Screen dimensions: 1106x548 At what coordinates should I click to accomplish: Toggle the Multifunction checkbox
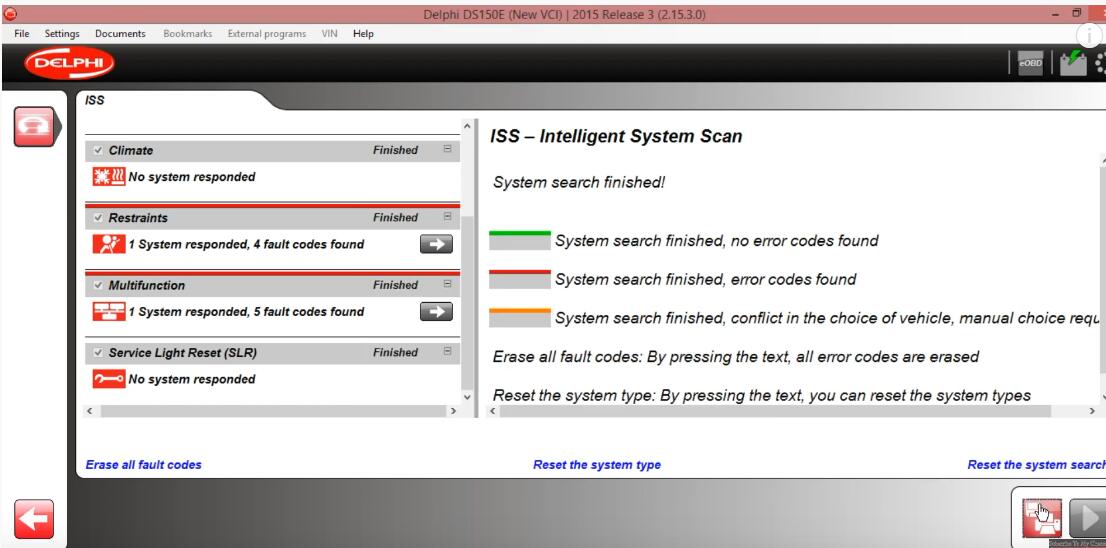98,286
